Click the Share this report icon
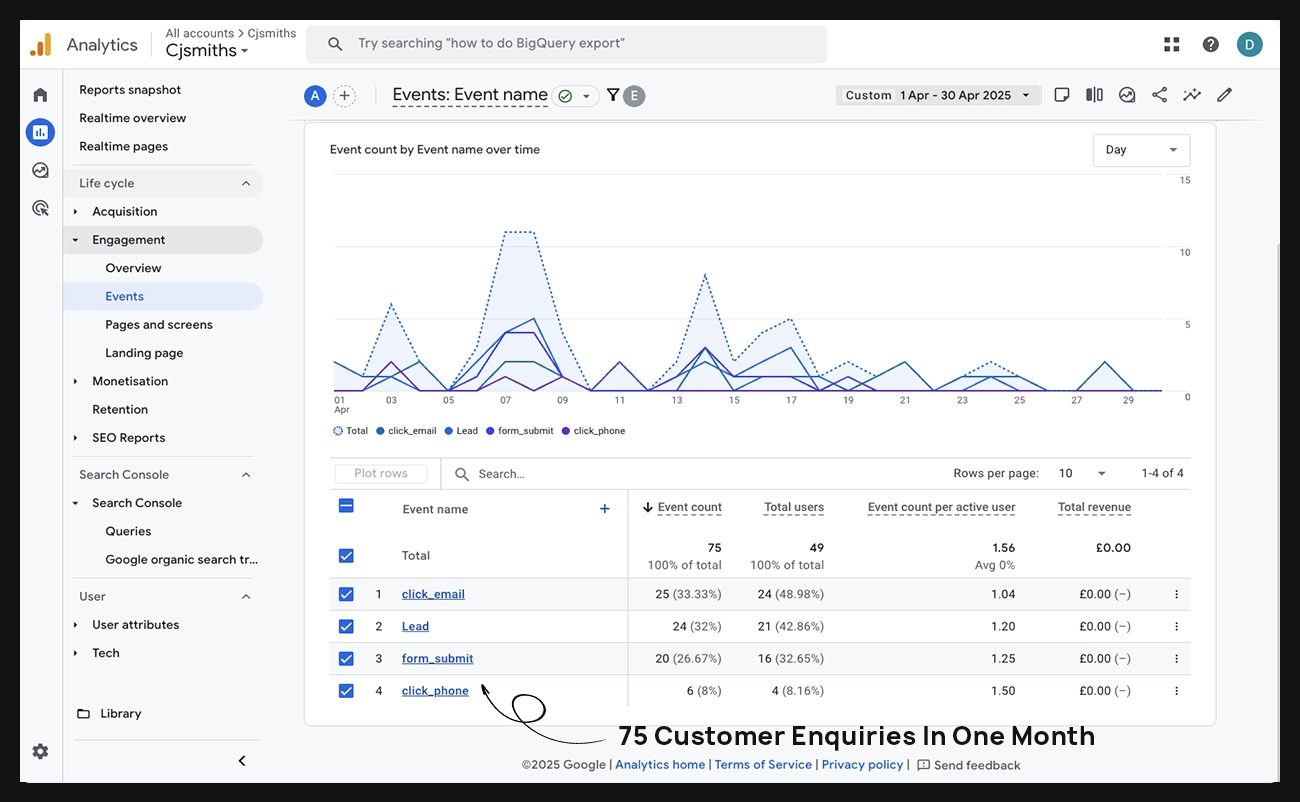The height and width of the screenshot is (802, 1300). pyautogui.click(x=1159, y=95)
